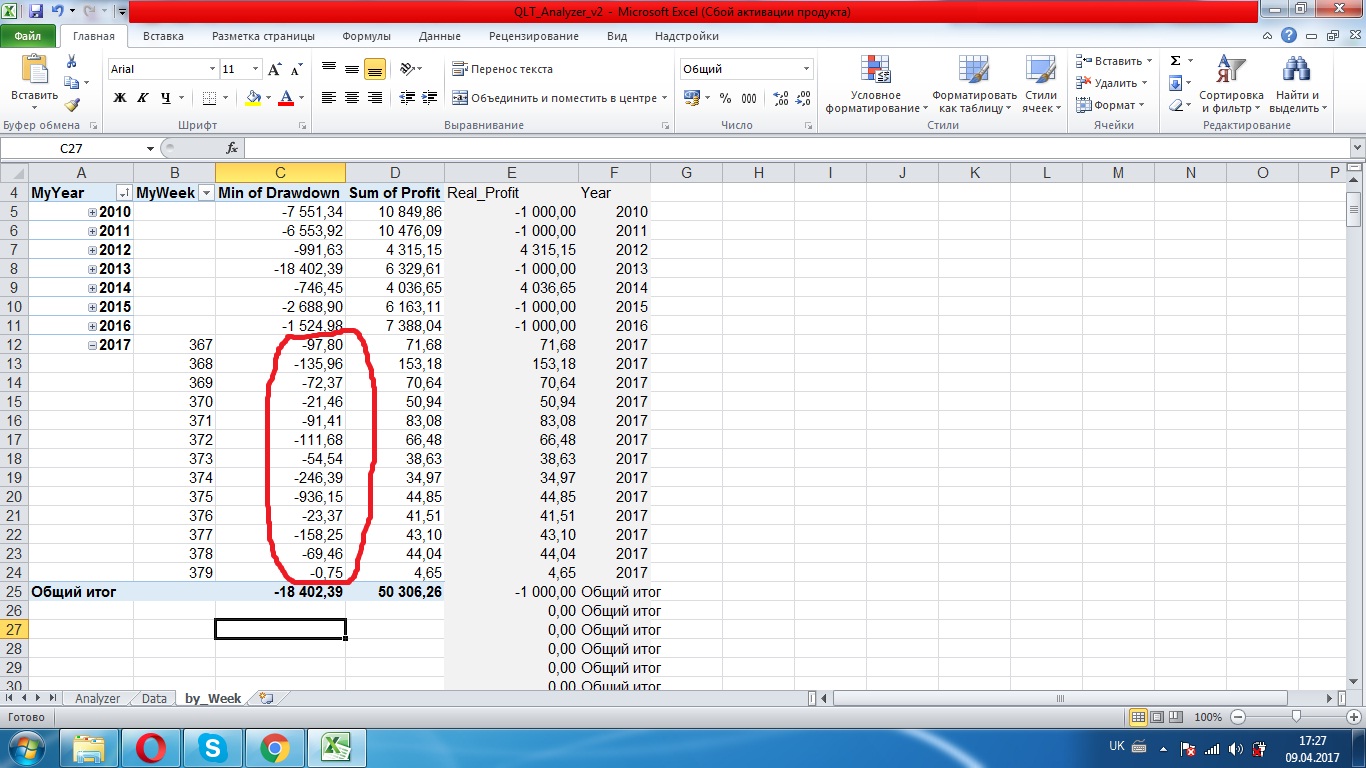Open the Данные ribbon tab
The width and height of the screenshot is (1366, 768).
point(440,36)
